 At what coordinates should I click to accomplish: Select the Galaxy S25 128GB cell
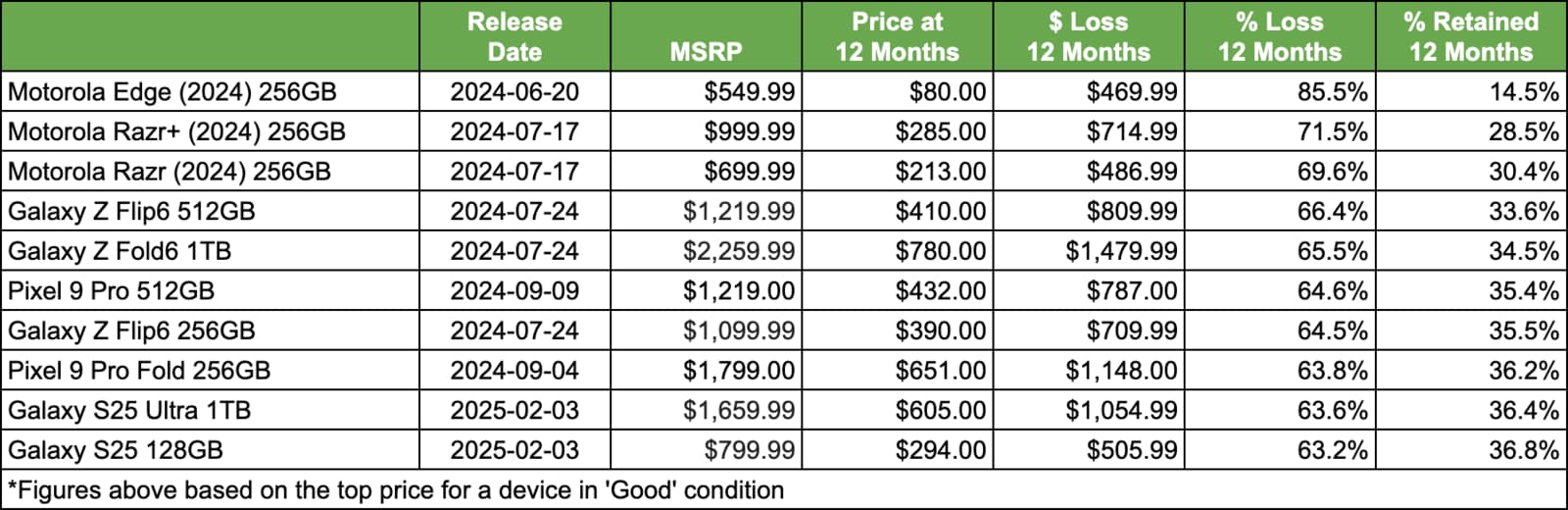(210, 450)
